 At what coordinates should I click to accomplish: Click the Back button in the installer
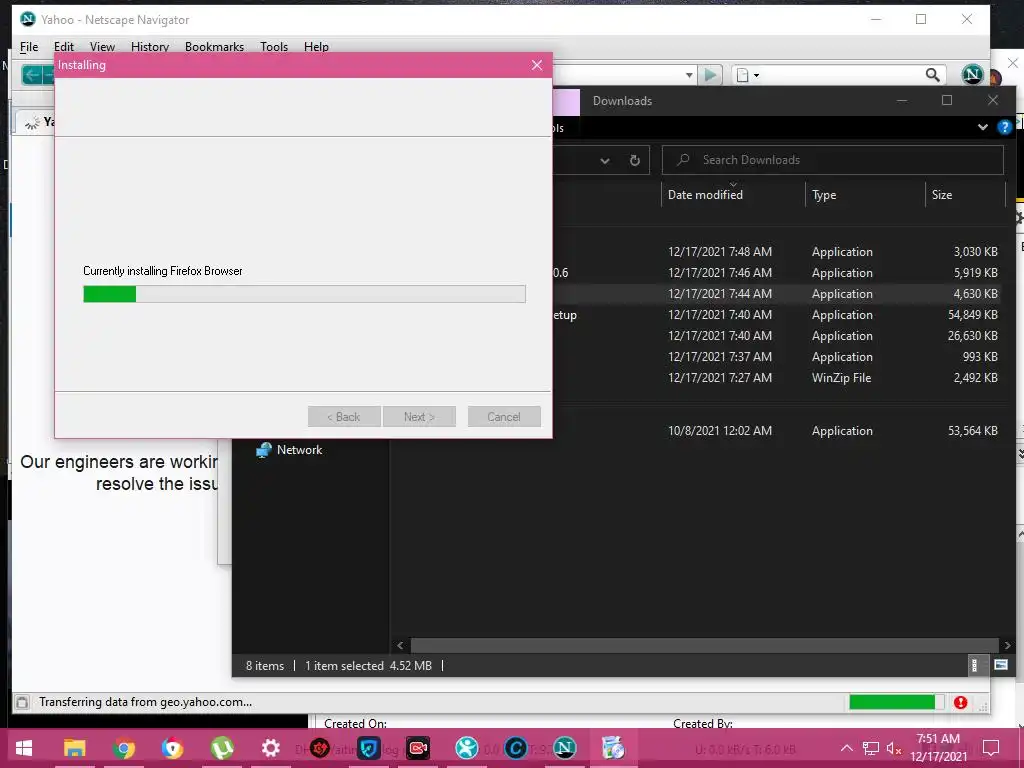[344, 417]
